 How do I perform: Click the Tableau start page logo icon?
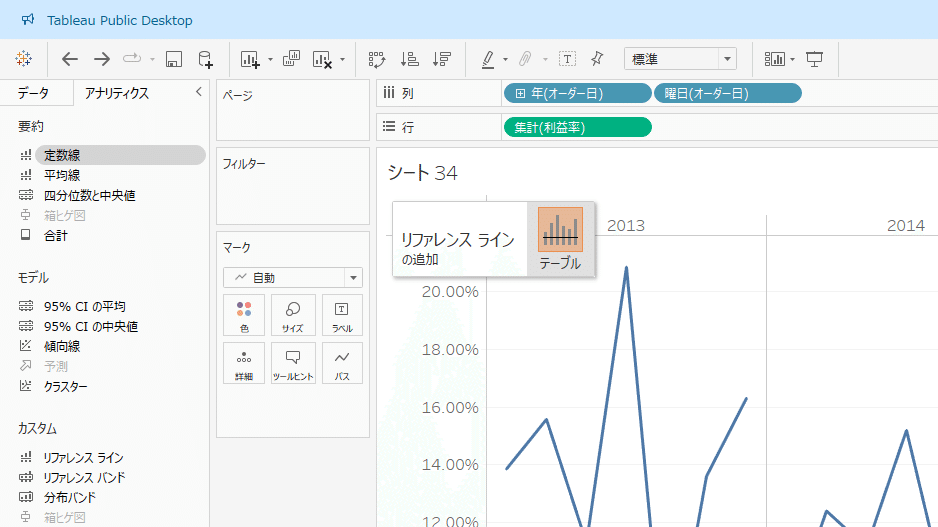coord(24,59)
